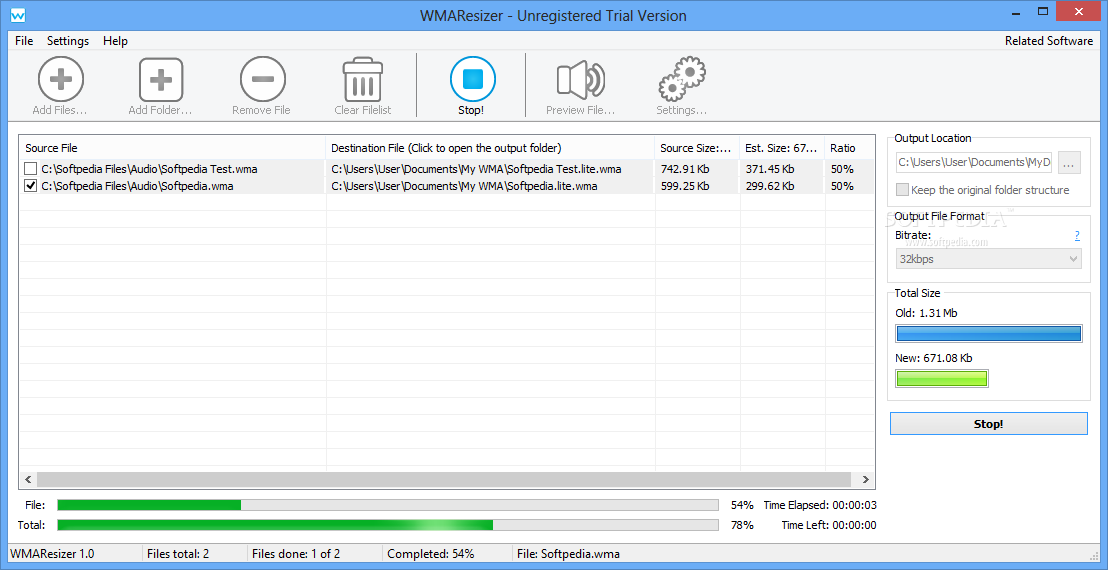Image resolution: width=1108 pixels, height=570 pixels.
Task: Click the Old: 1.31 Mb label
Action: pyautogui.click(x=926, y=313)
